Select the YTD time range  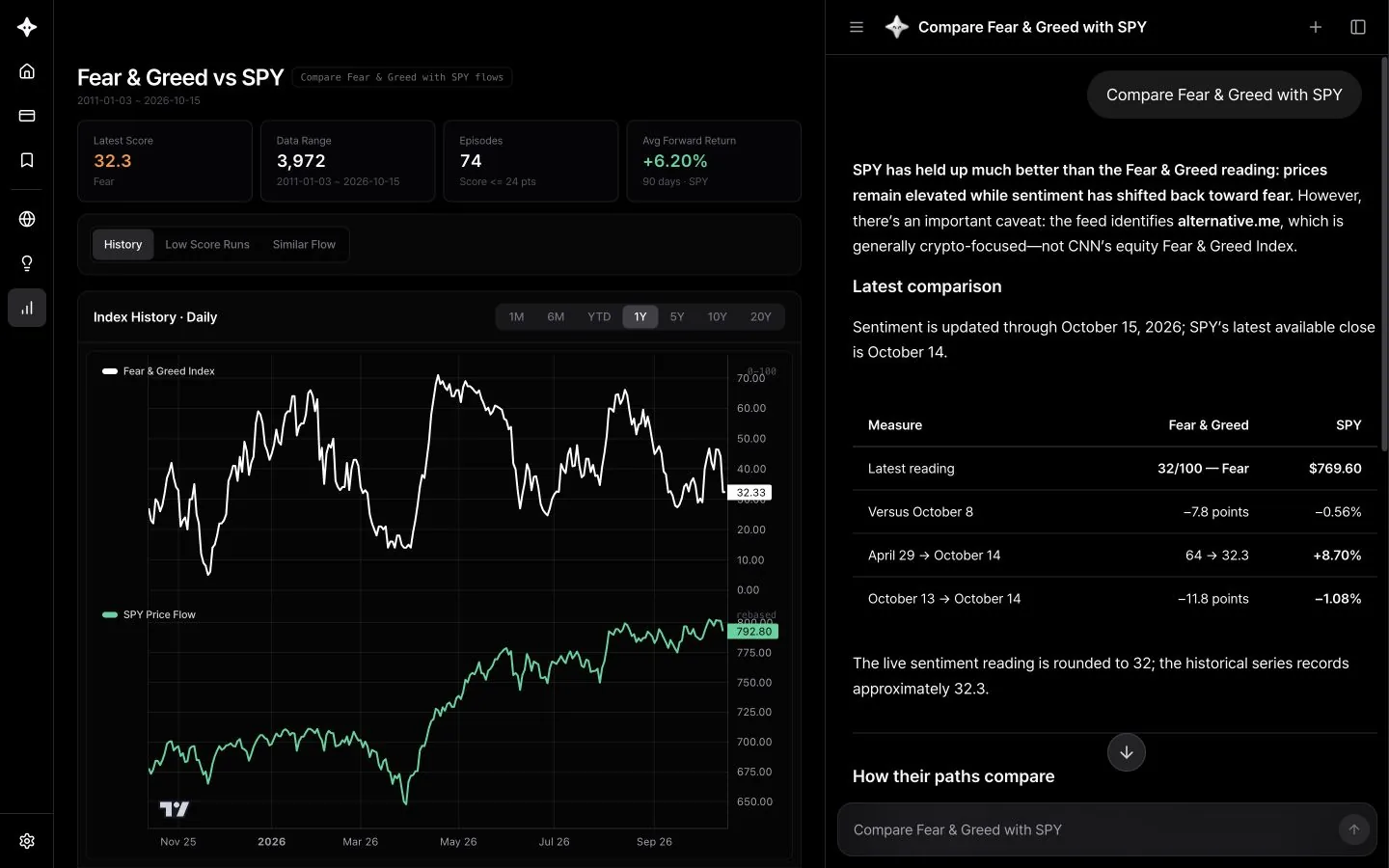click(x=599, y=317)
